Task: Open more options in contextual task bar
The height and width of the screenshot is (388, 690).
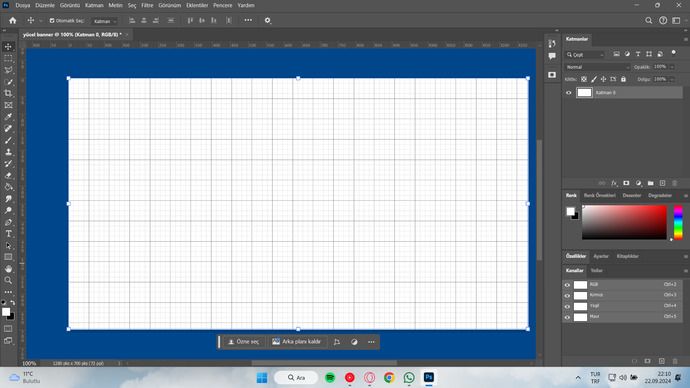Action: tap(371, 342)
